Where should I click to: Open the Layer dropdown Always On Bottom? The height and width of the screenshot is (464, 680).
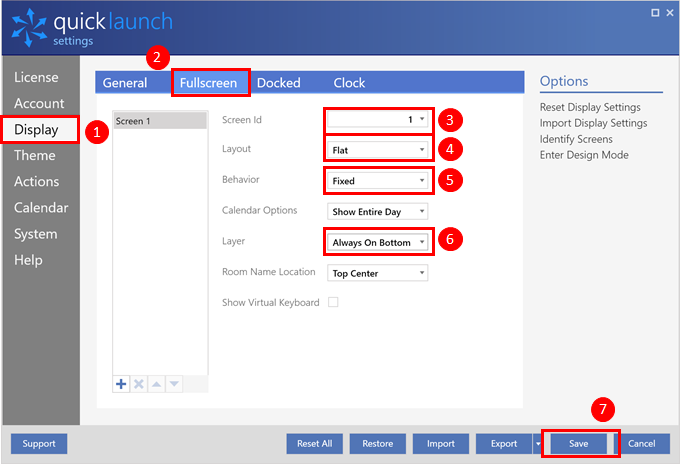(378, 242)
